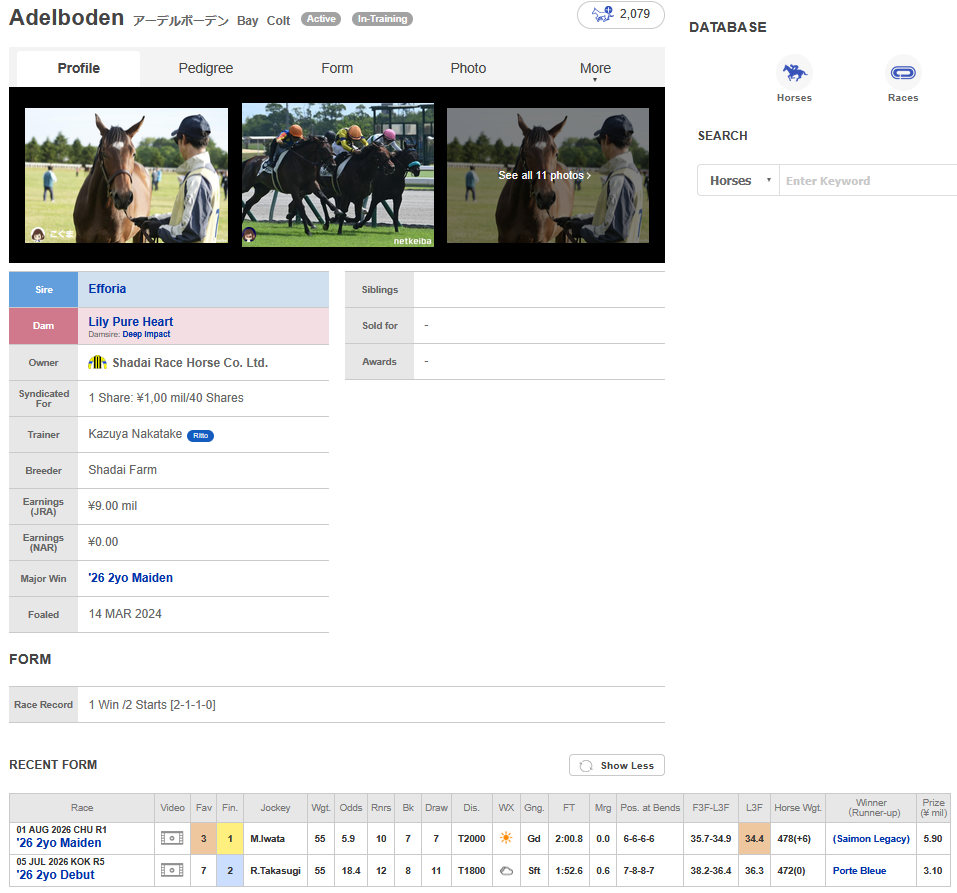This screenshot has width=957, height=893.
Task: Open the Horses database icon
Action: (x=794, y=73)
